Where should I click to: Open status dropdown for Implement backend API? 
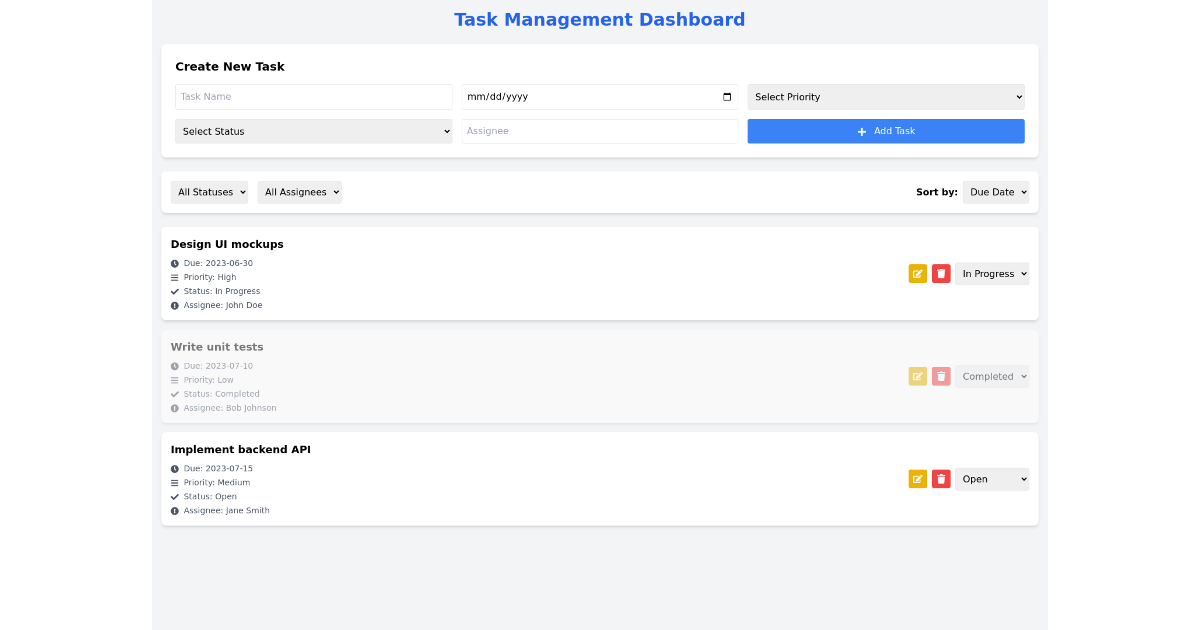[x=991, y=479]
